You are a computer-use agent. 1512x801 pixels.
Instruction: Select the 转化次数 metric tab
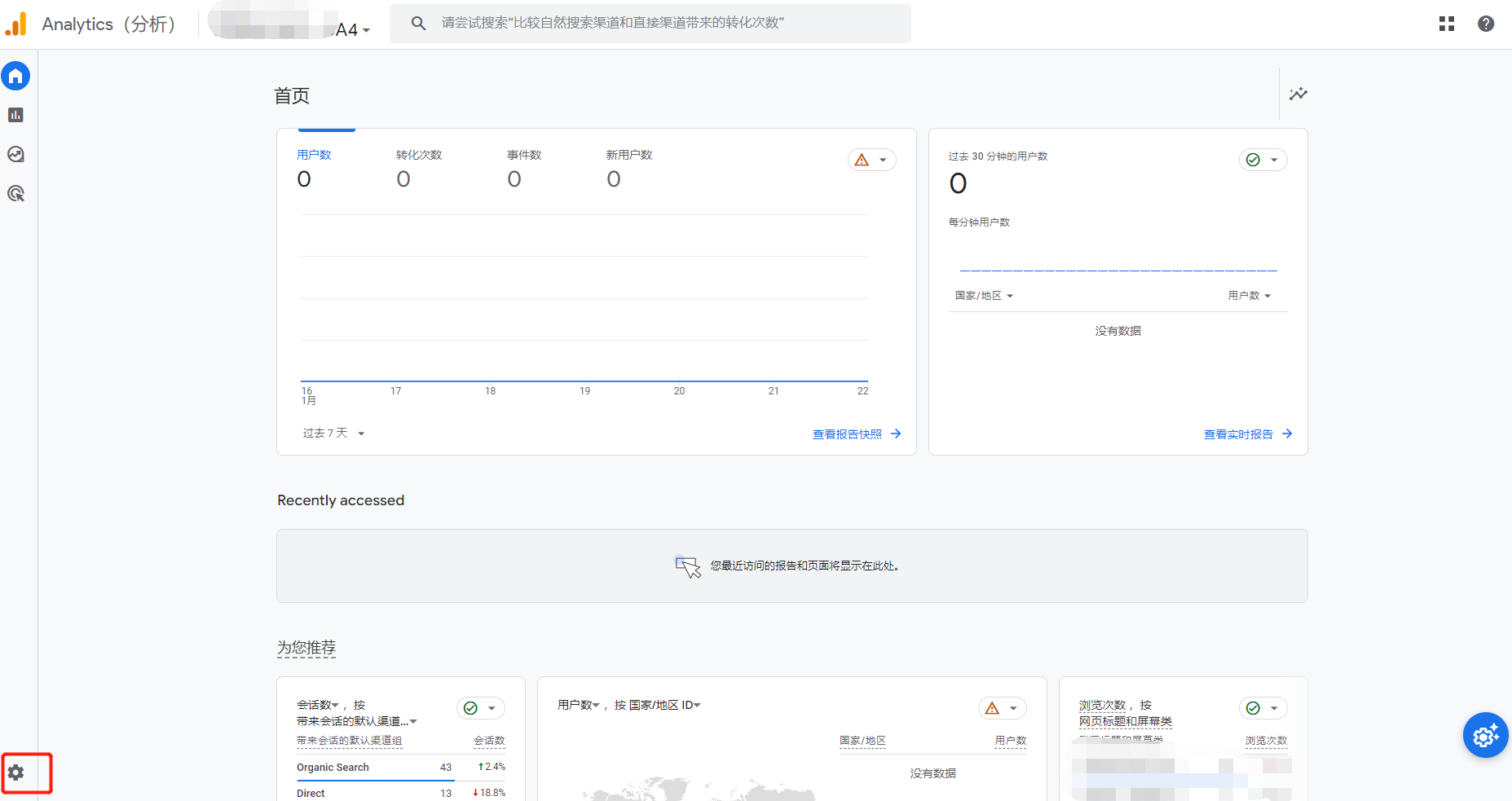coord(419,168)
